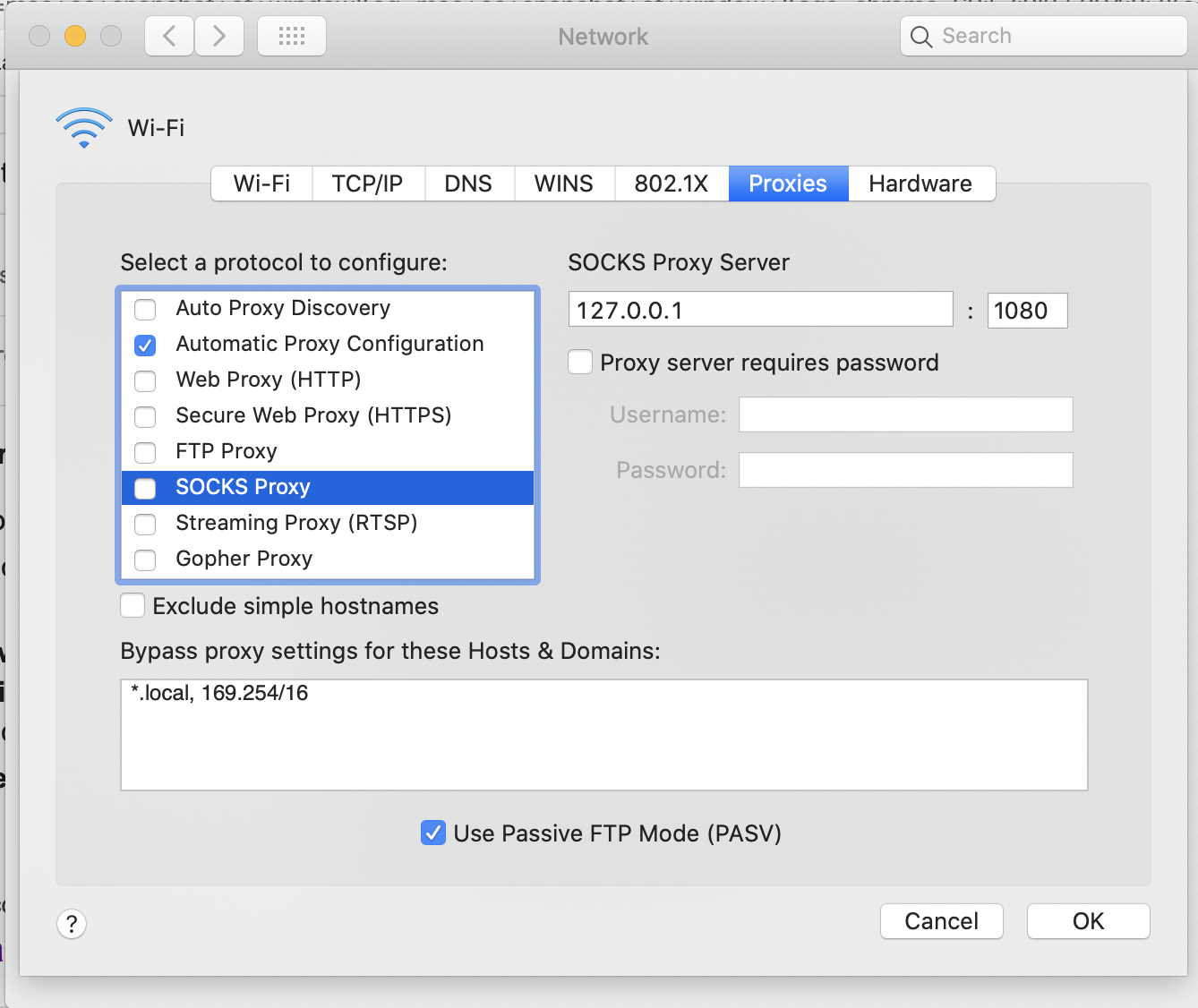Click the Cancel button
Image resolution: width=1198 pixels, height=1008 pixels.
click(x=941, y=921)
